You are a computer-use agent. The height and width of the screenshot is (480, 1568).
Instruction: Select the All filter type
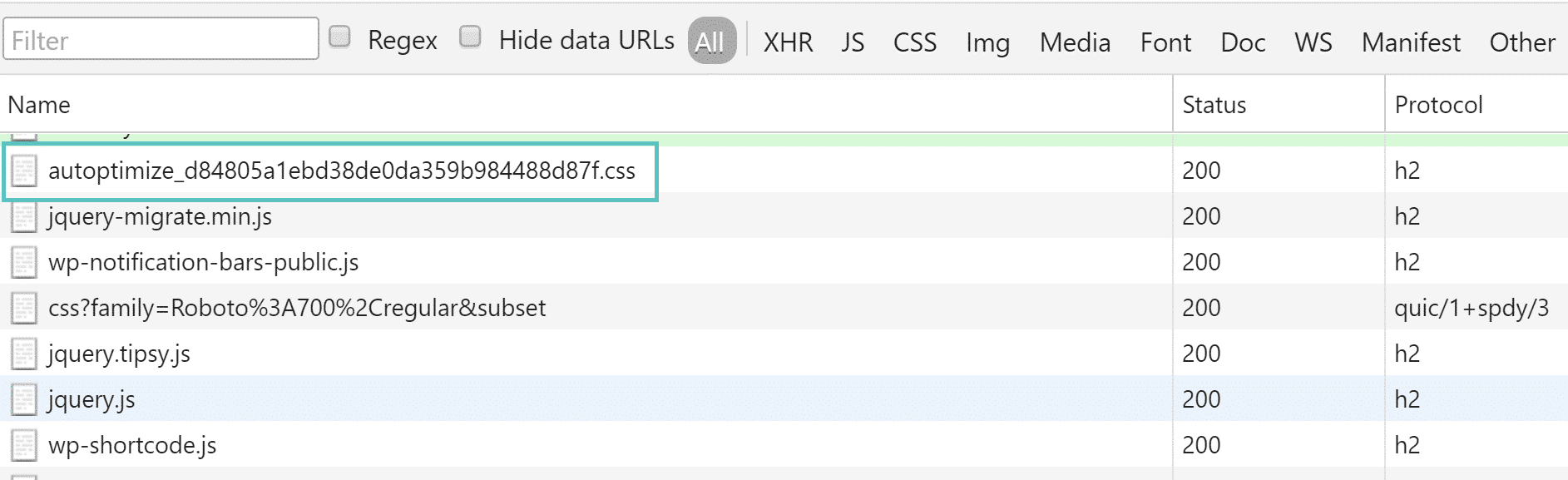711,42
